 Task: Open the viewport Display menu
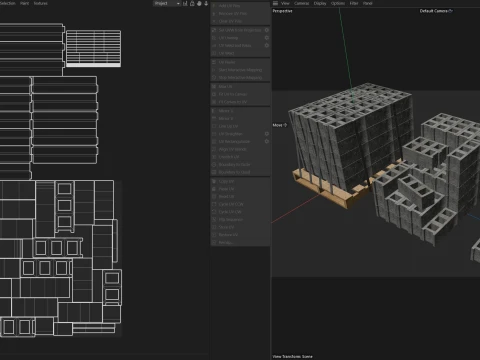320,3
